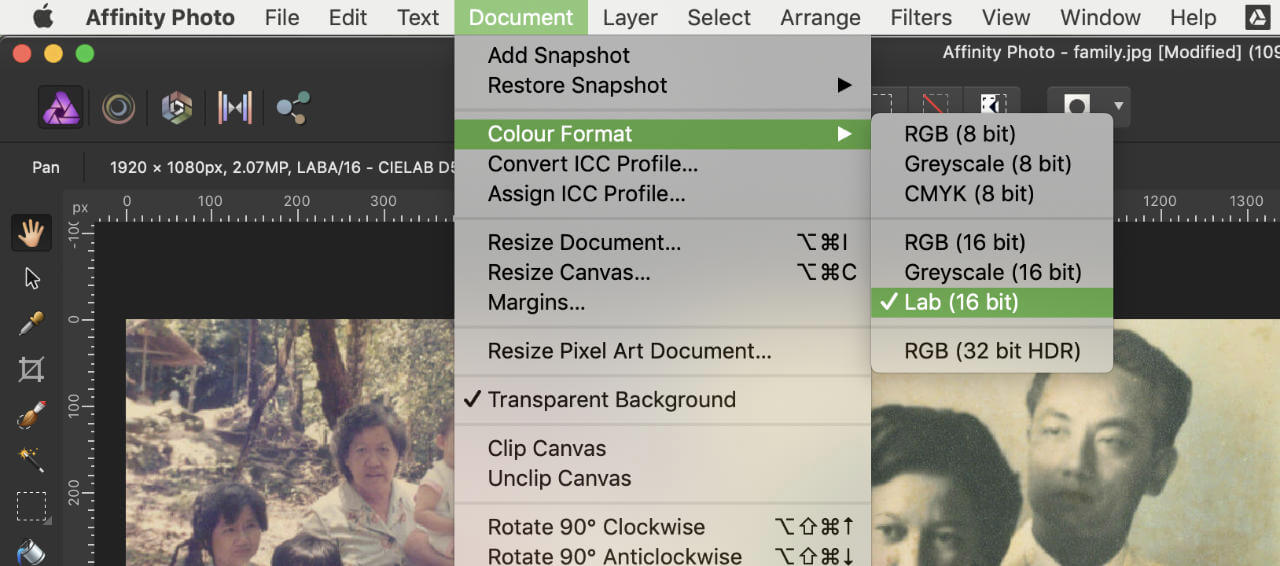Choose Resize Canvas…
Screen dimensions: 1280x566
coord(662,273)
